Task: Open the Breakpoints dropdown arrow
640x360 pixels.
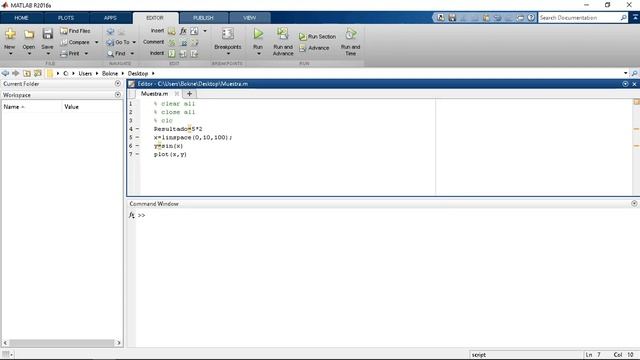Action: 228,53
